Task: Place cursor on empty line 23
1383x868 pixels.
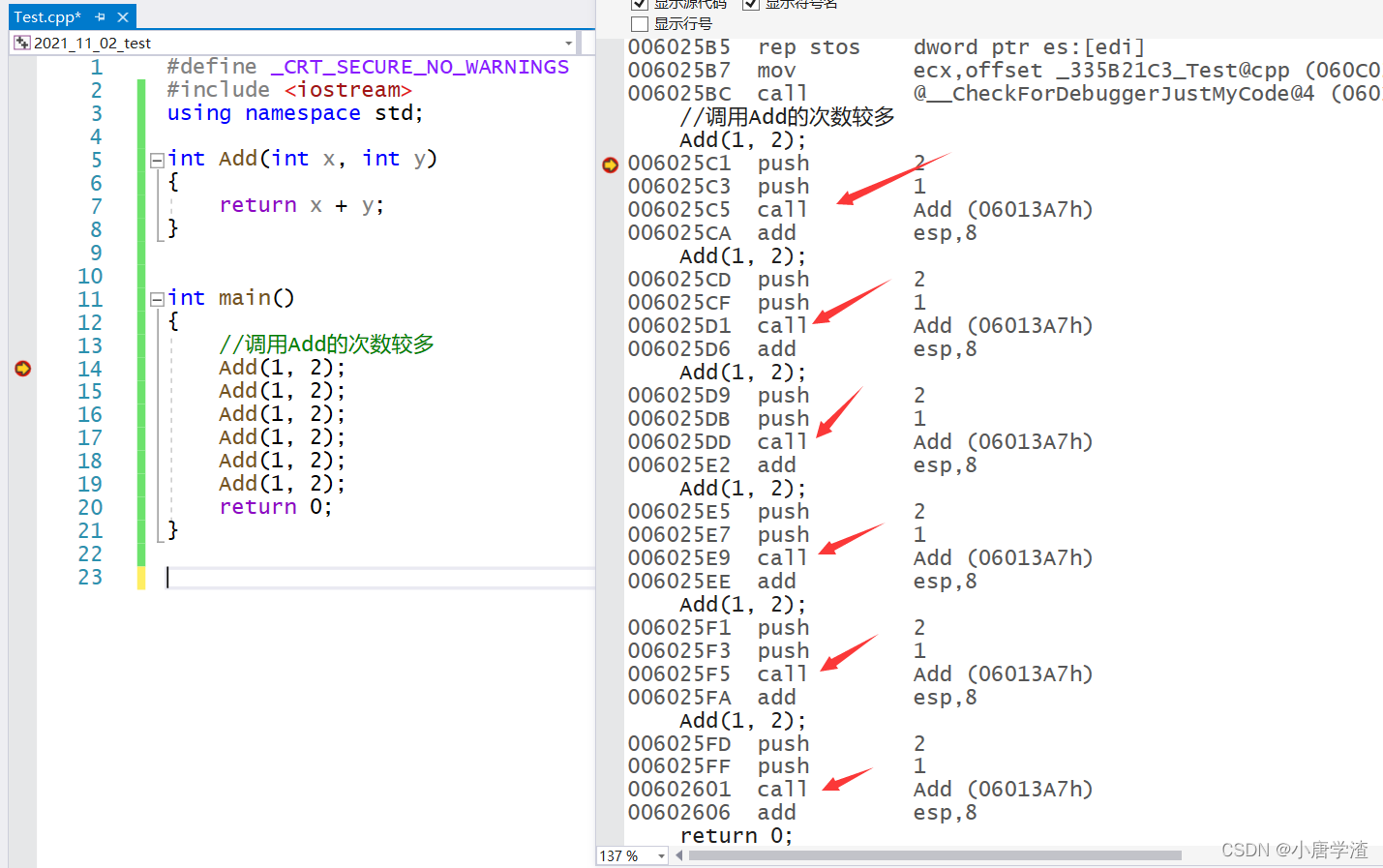Action: pos(380,577)
